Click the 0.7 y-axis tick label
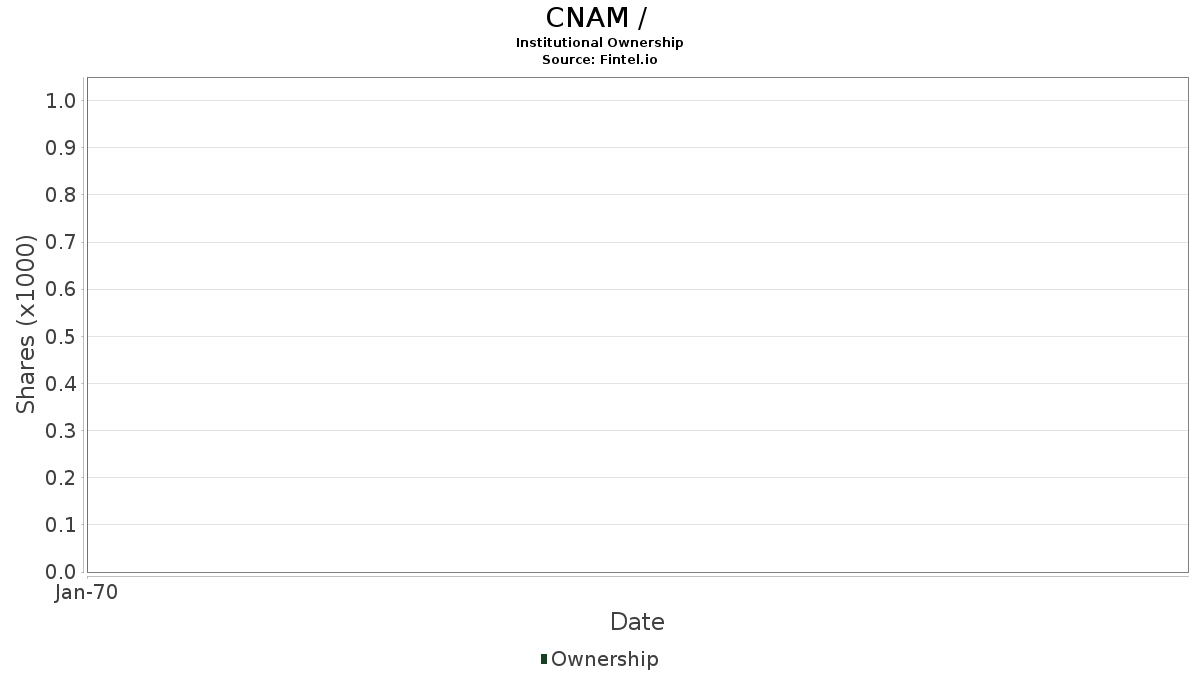This screenshot has height=675, width=1200. point(61,242)
